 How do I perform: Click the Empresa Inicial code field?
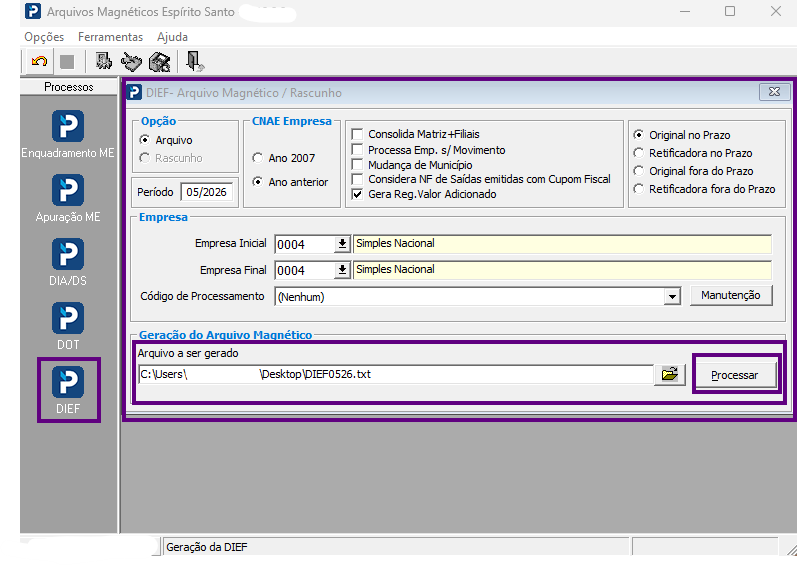click(x=305, y=244)
